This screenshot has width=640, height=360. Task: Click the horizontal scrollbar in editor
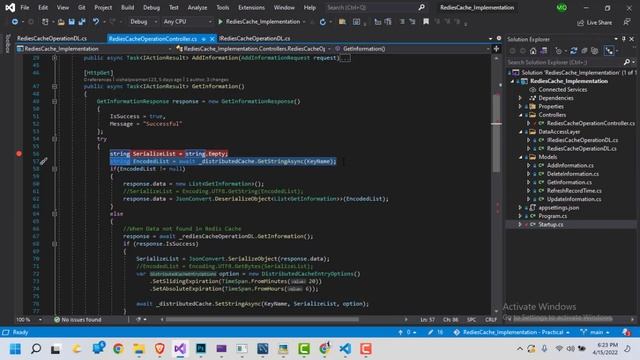click(x=261, y=320)
